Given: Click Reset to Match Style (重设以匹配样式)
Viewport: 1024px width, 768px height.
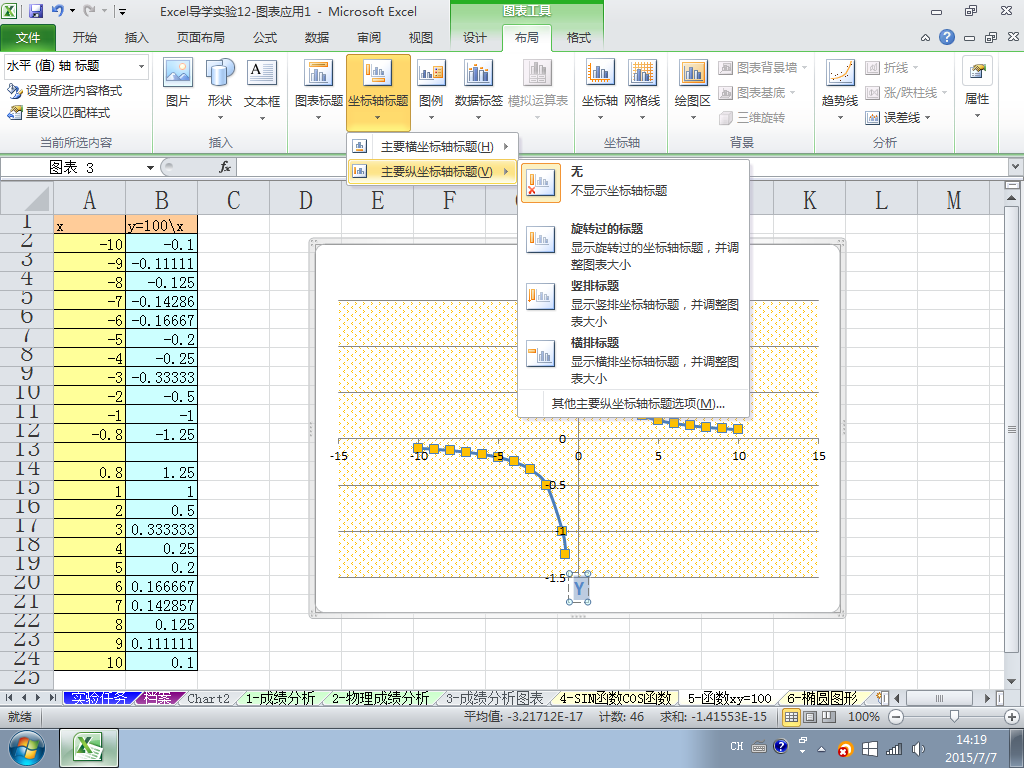Looking at the screenshot, I should point(59,113).
